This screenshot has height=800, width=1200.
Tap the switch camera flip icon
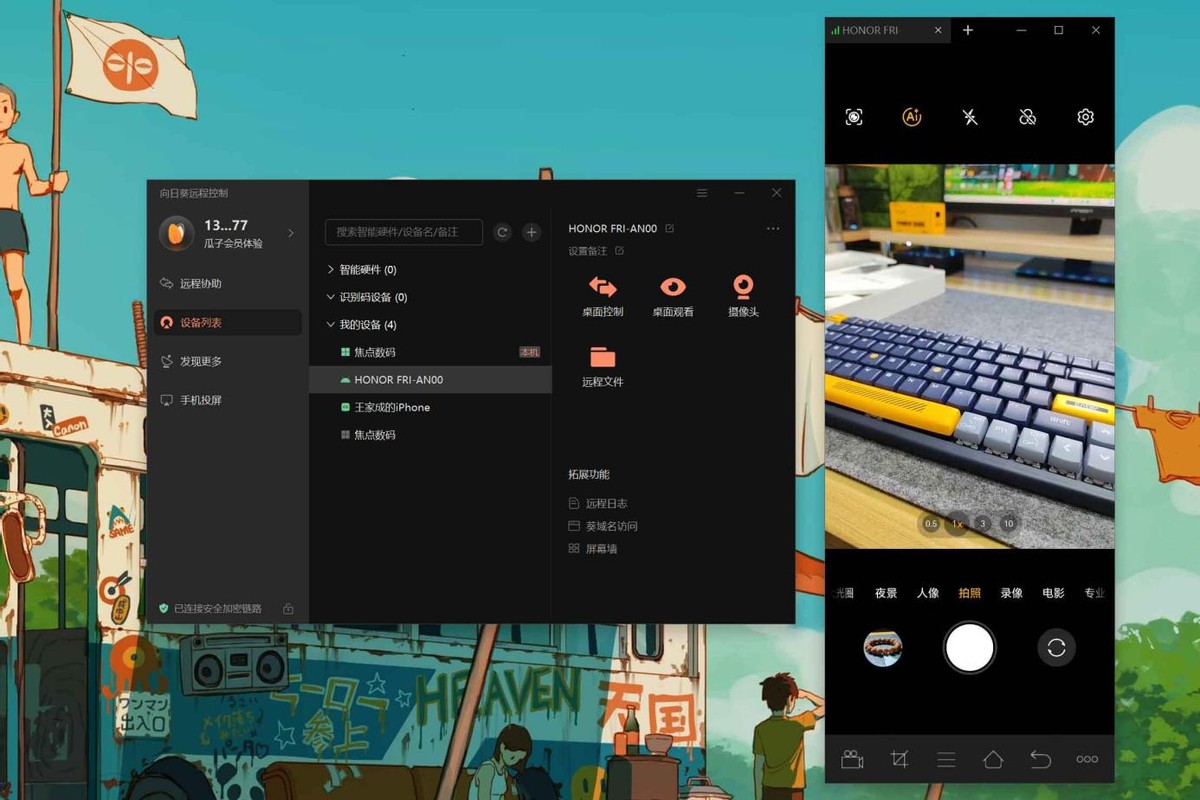[1056, 648]
